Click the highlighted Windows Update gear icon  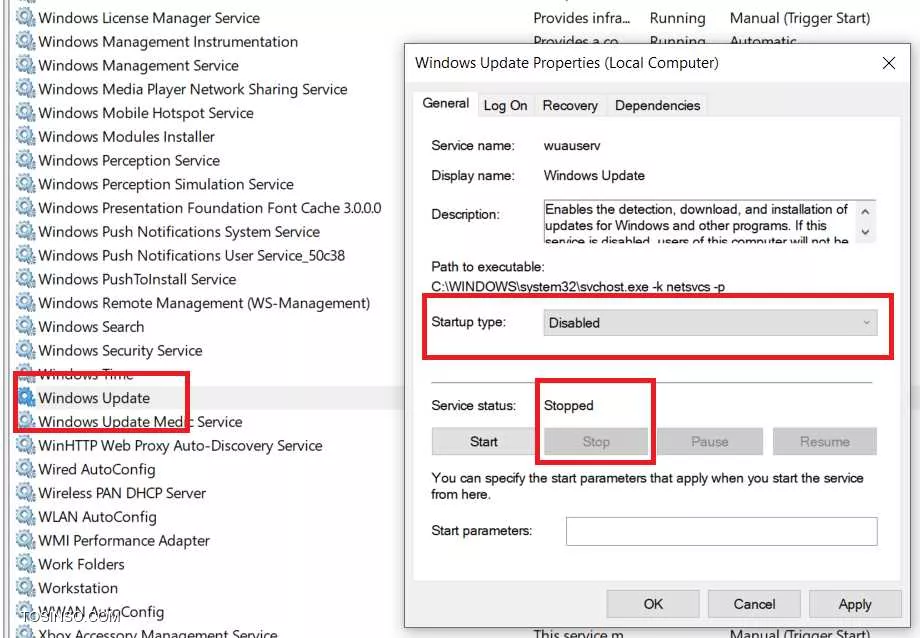(x=26, y=397)
